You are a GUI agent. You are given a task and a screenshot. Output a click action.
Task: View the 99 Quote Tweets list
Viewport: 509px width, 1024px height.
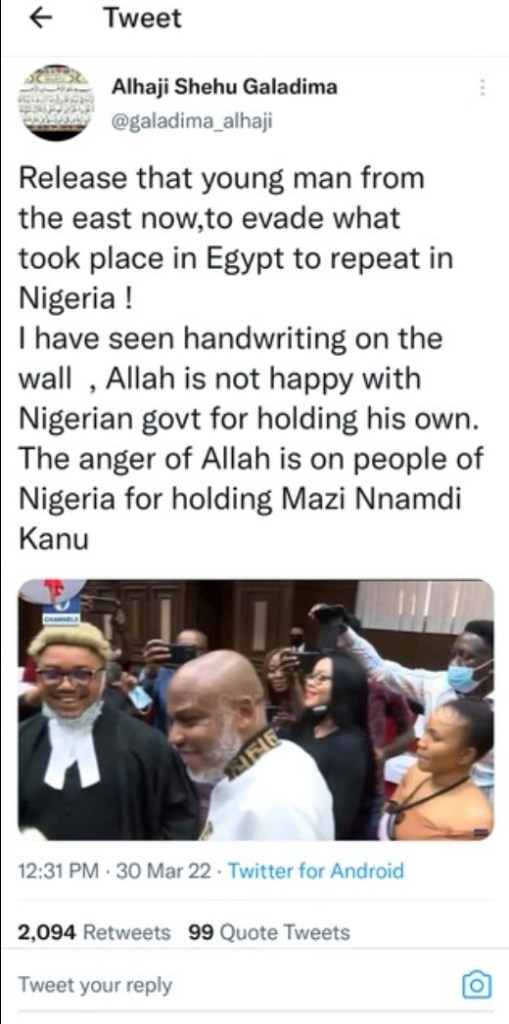[269, 932]
